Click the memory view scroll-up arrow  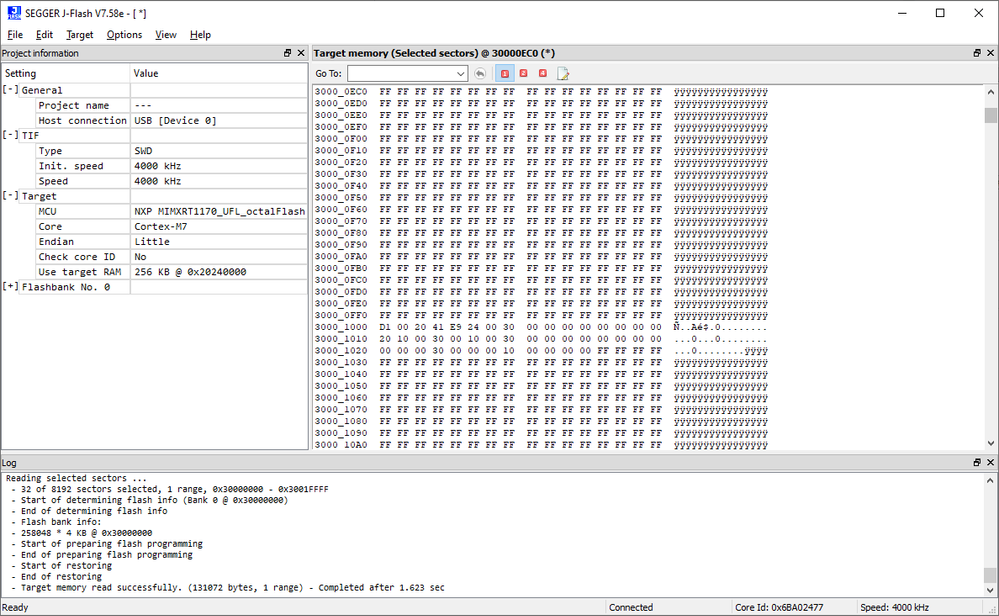pyautogui.click(x=991, y=92)
